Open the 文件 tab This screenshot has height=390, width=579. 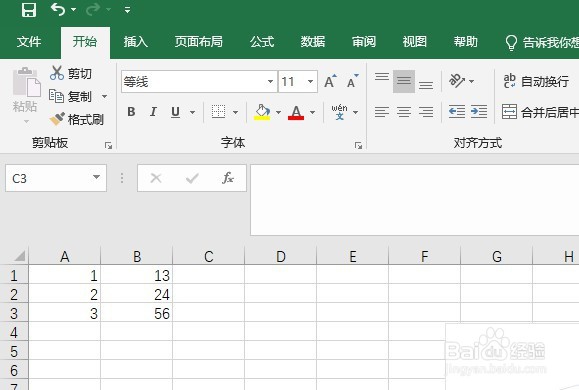(x=29, y=42)
